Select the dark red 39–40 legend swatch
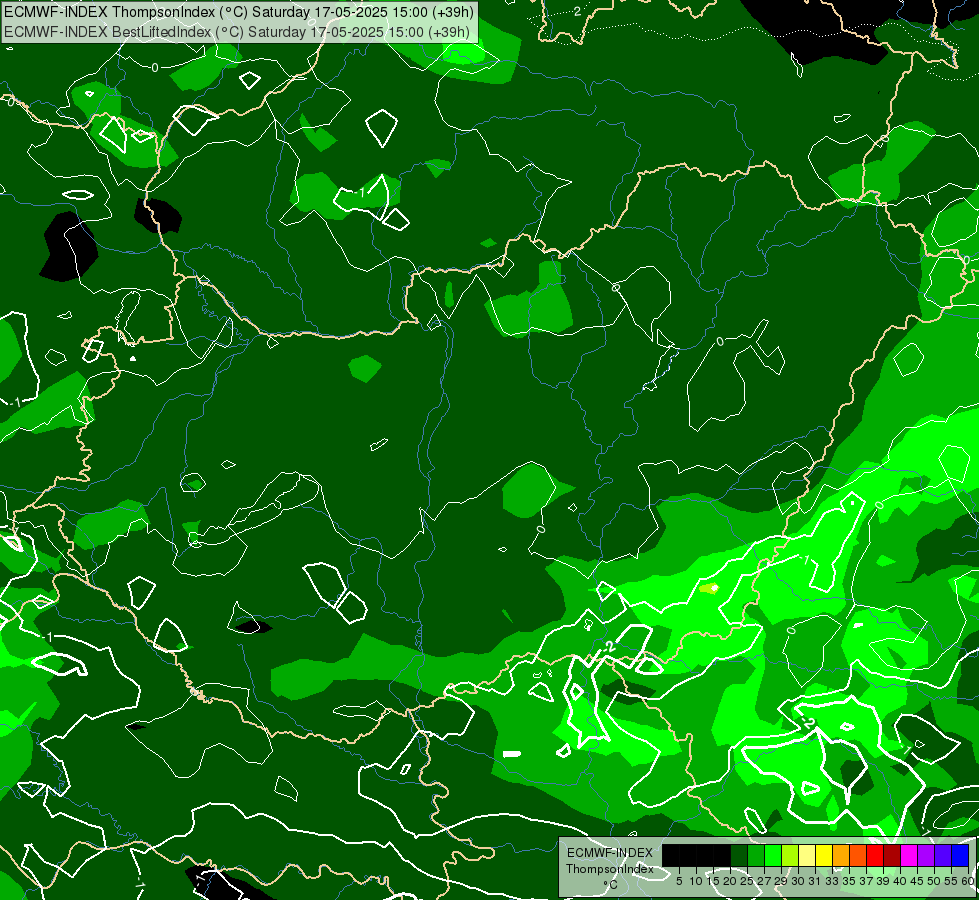Image resolution: width=979 pixels, height=900 pixels. [892, 855]
